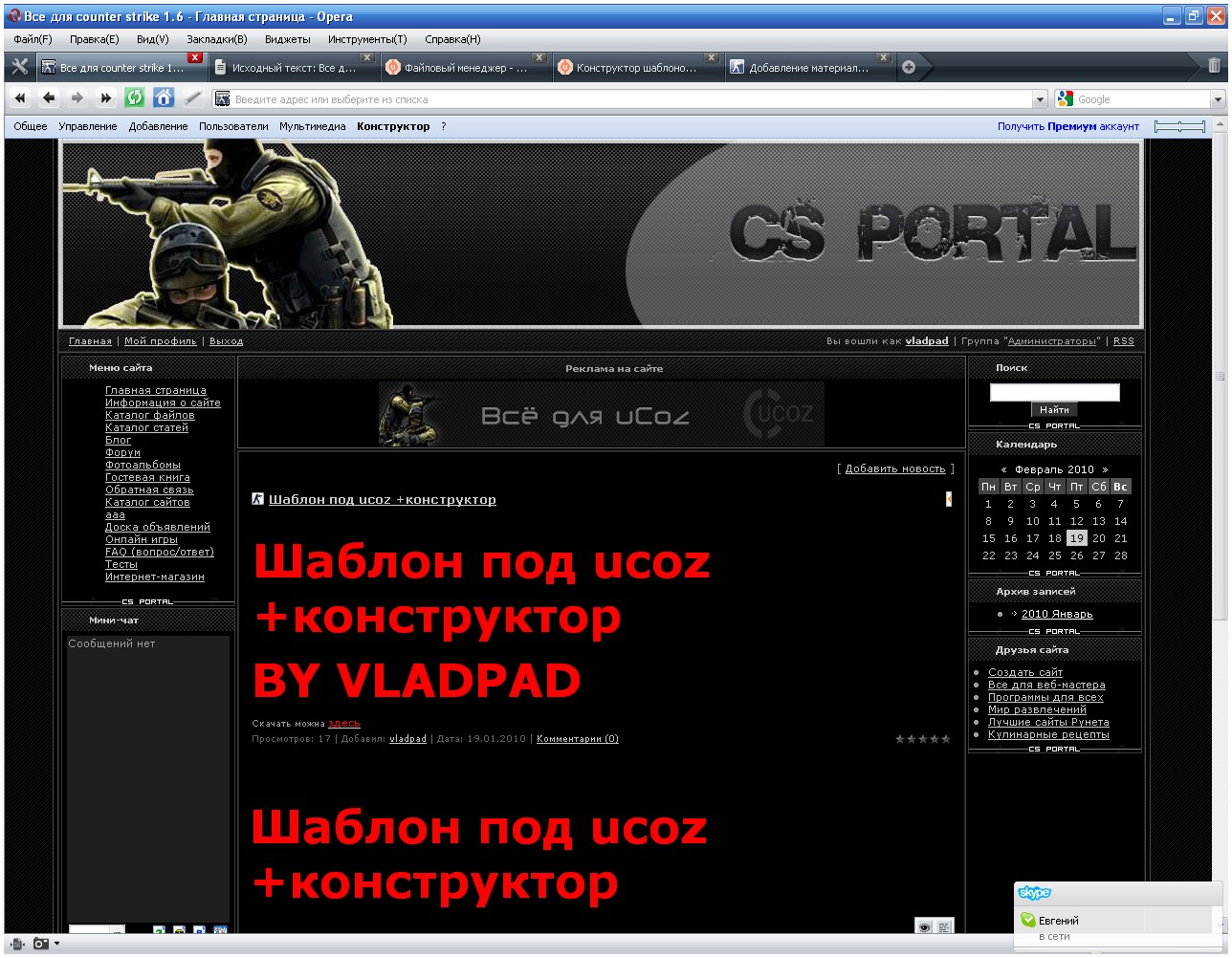
Task: Open the Opera panels wrench icon
Action: coord(19,67)
